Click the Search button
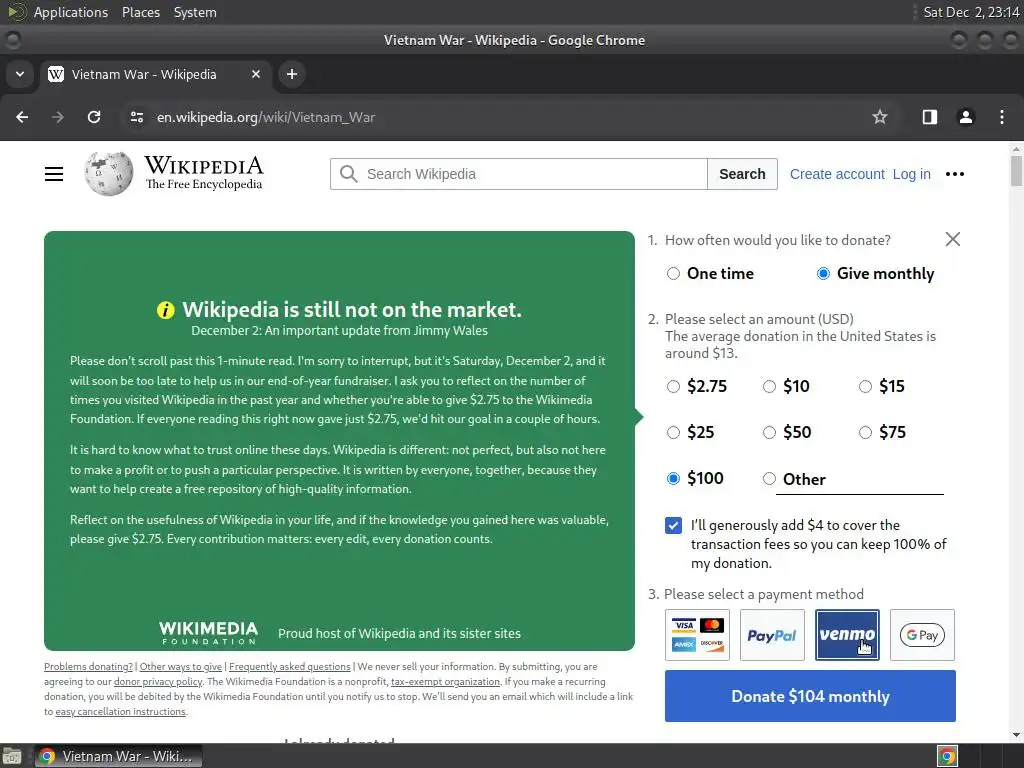Screen dimensions: 1024x768 [742, 174]
